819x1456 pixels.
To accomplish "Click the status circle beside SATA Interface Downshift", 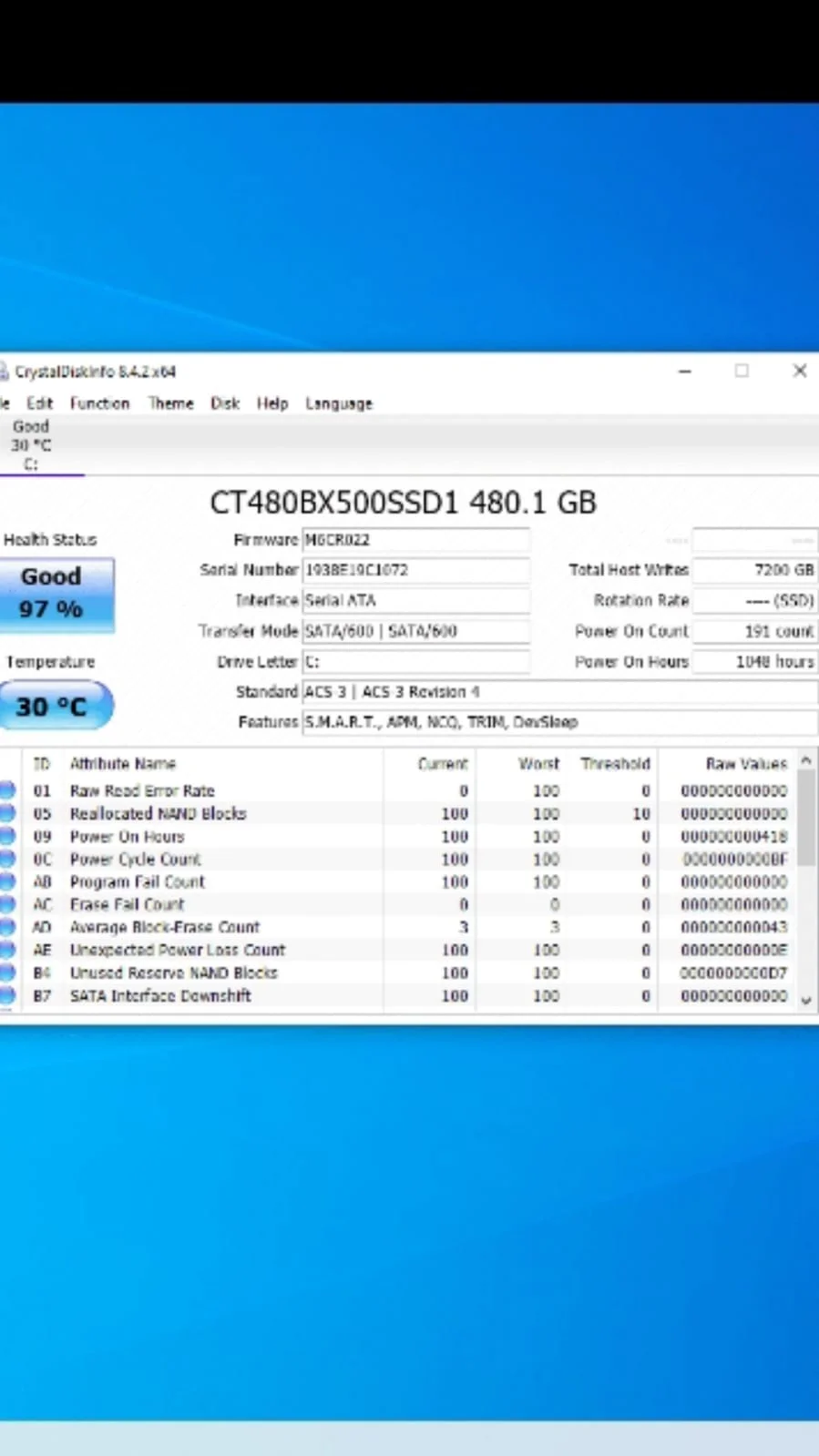I will click(6, 995).
